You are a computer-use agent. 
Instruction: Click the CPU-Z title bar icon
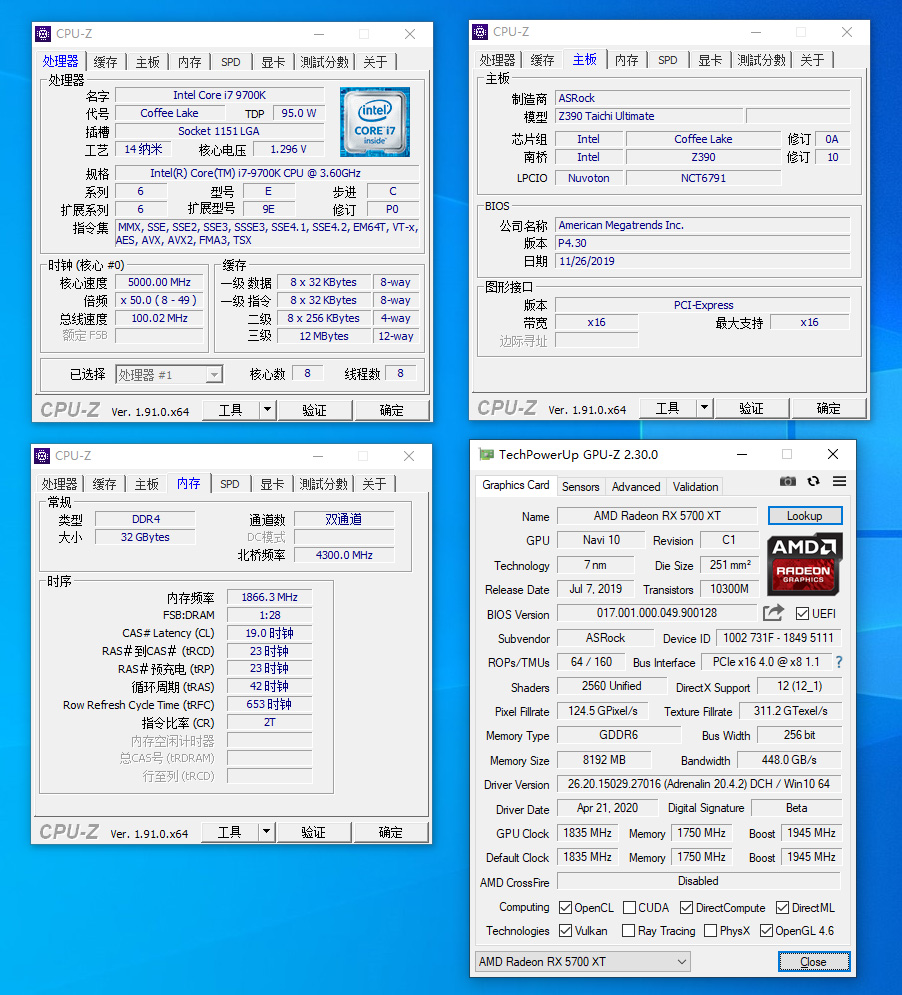pos(42,33)
